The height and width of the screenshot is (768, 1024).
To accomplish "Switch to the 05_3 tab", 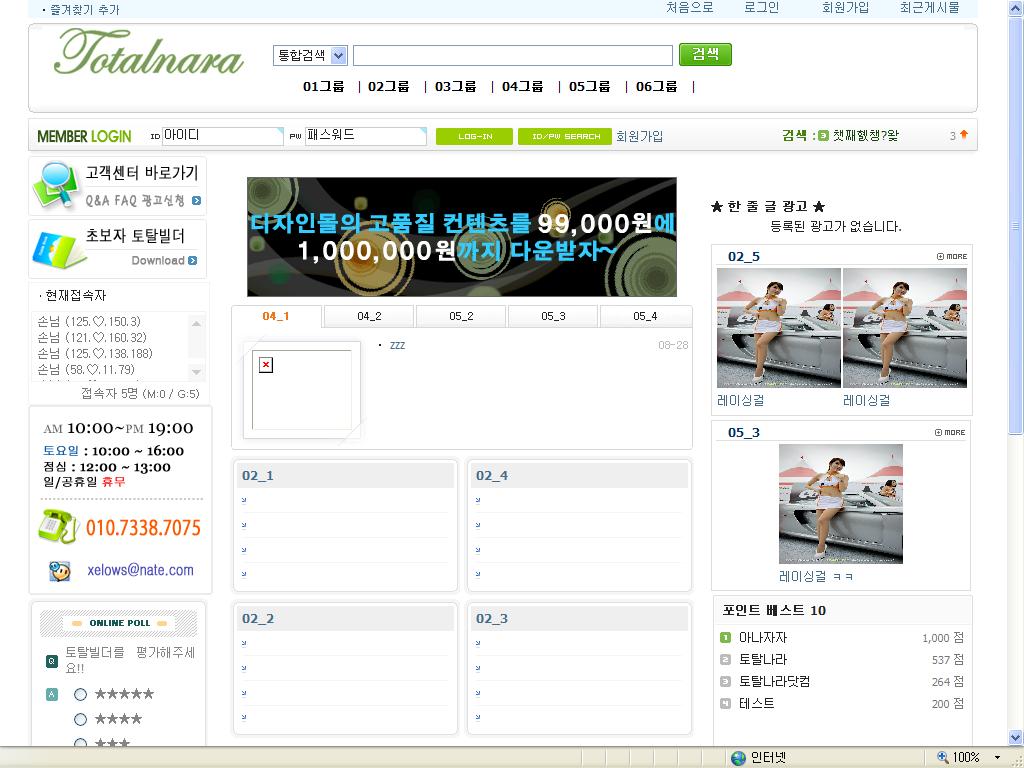I will coord(553,316).
